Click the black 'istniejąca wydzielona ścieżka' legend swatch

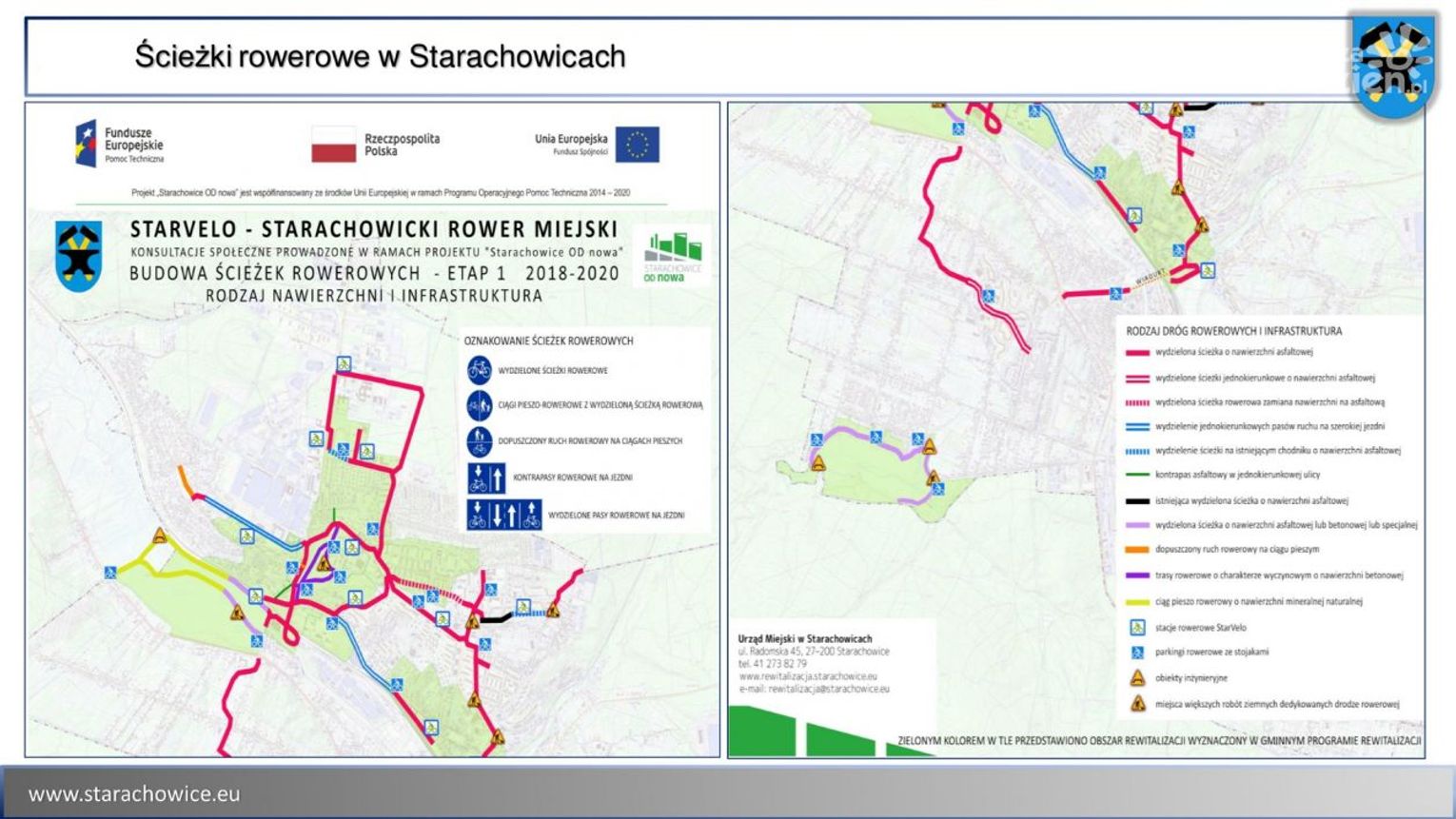tap(1137, 500)
